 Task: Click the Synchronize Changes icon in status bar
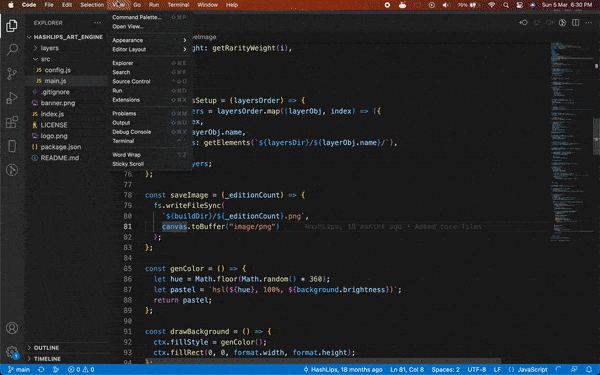41,370
